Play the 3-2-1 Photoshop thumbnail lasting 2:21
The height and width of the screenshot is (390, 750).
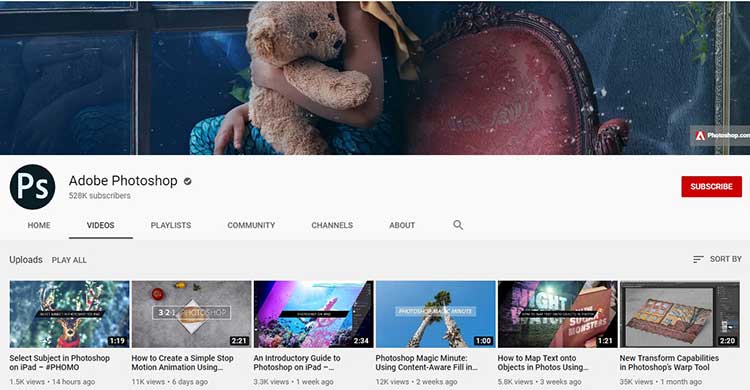click(191, 314)
